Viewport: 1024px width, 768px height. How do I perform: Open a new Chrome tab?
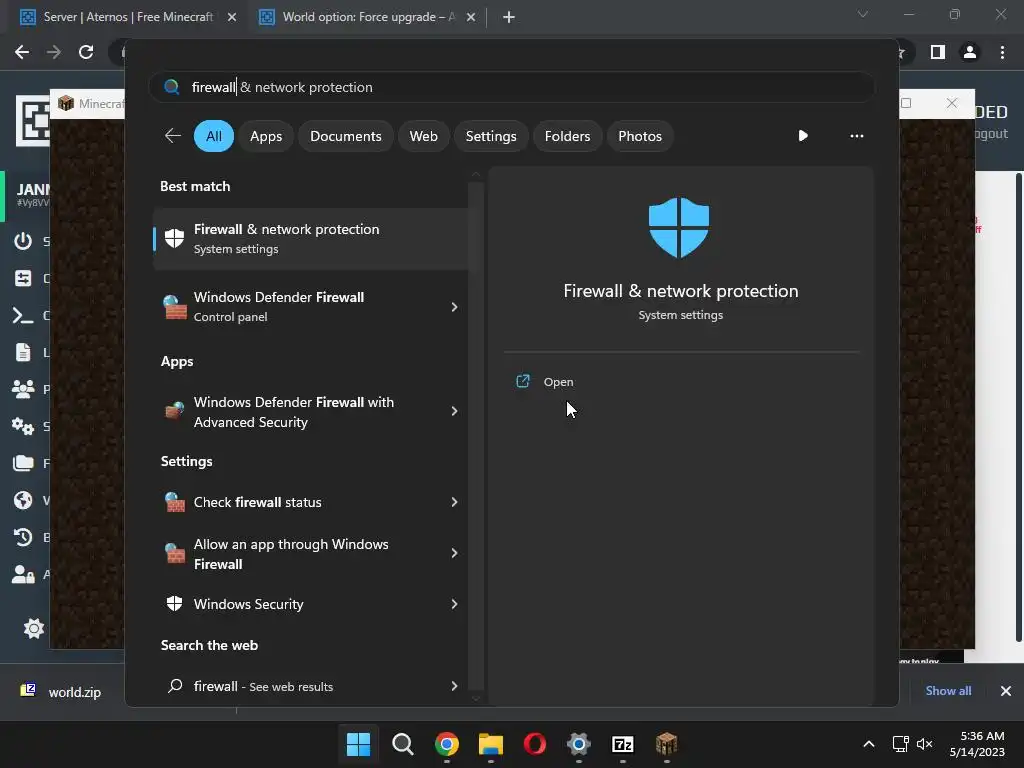click(509, 18)
